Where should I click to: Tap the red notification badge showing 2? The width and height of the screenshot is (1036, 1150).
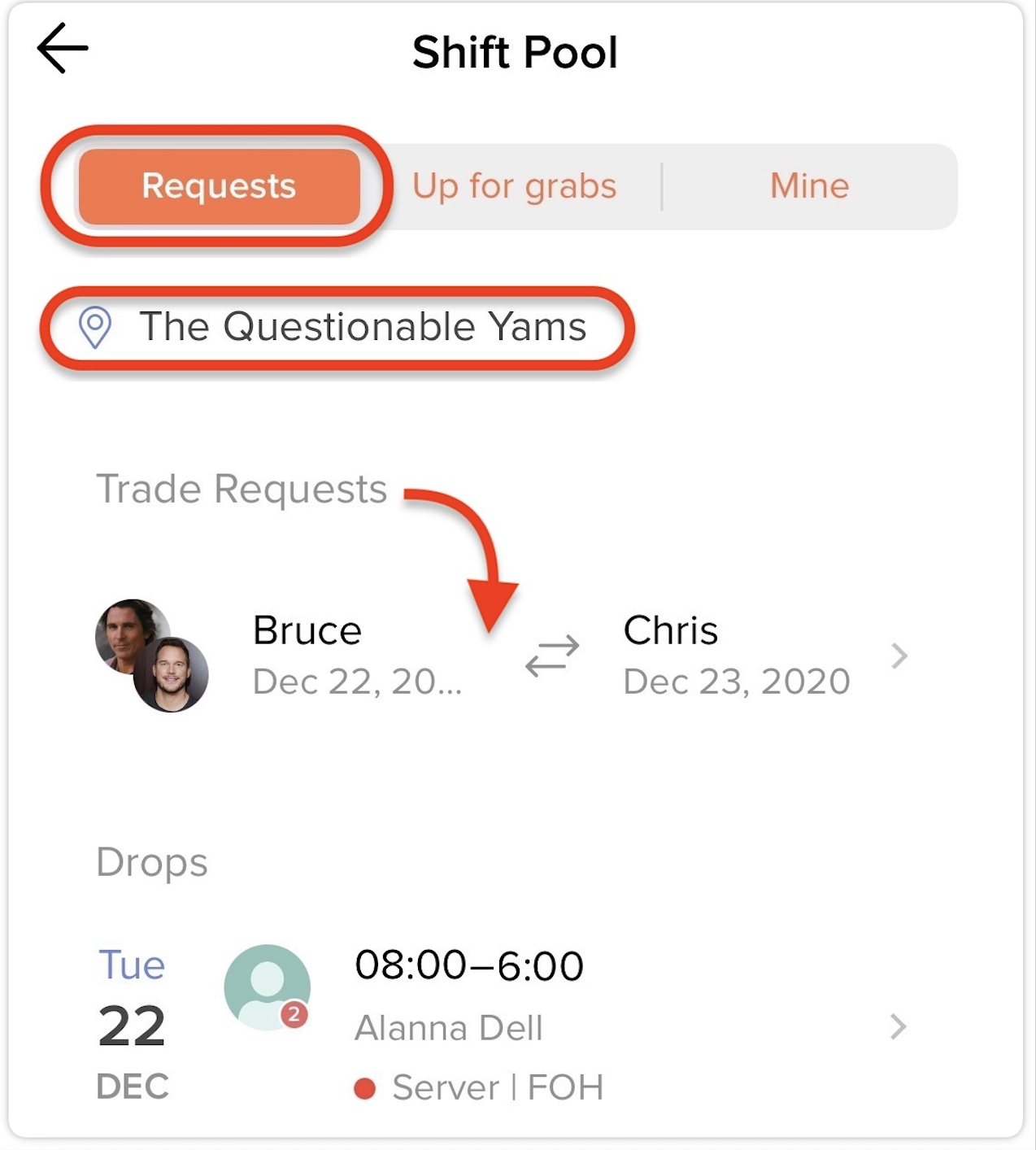pyautogui.click(x=294, y=1014)
